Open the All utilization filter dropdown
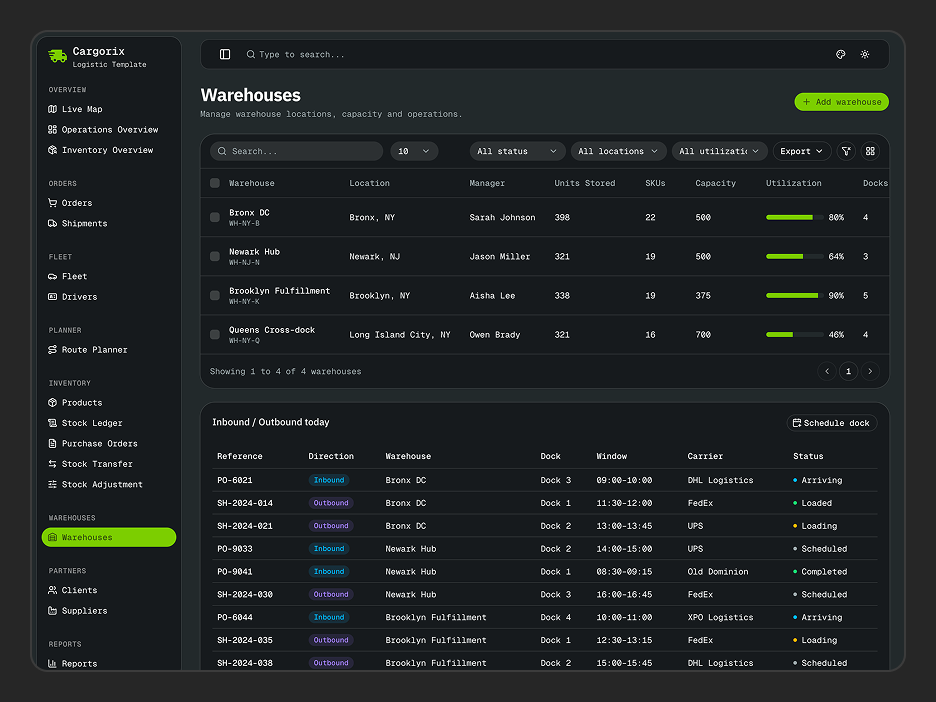936x702 pixels. click(719, 151)
